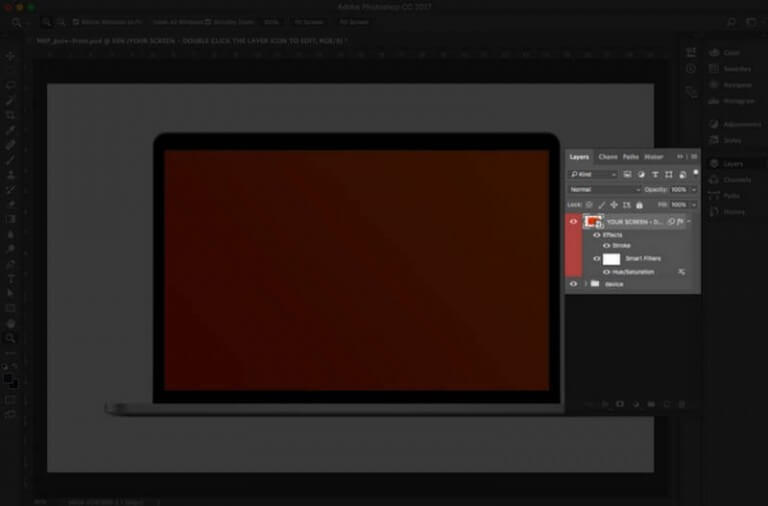Toggle visibility of the Stroke effect

pos(606,245)
